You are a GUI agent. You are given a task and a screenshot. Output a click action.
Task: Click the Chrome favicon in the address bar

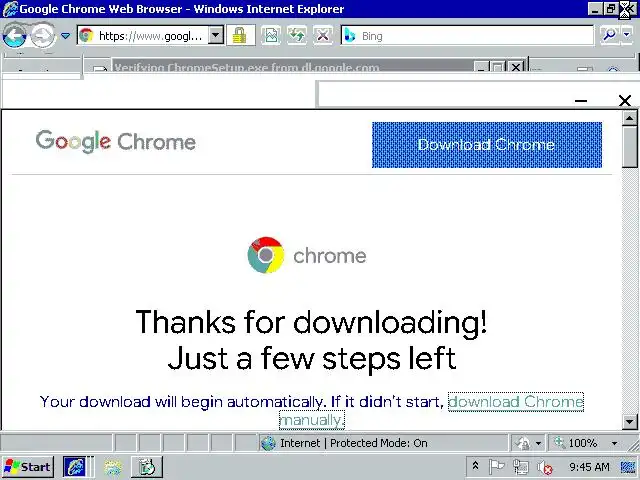[x=86, y=36]
